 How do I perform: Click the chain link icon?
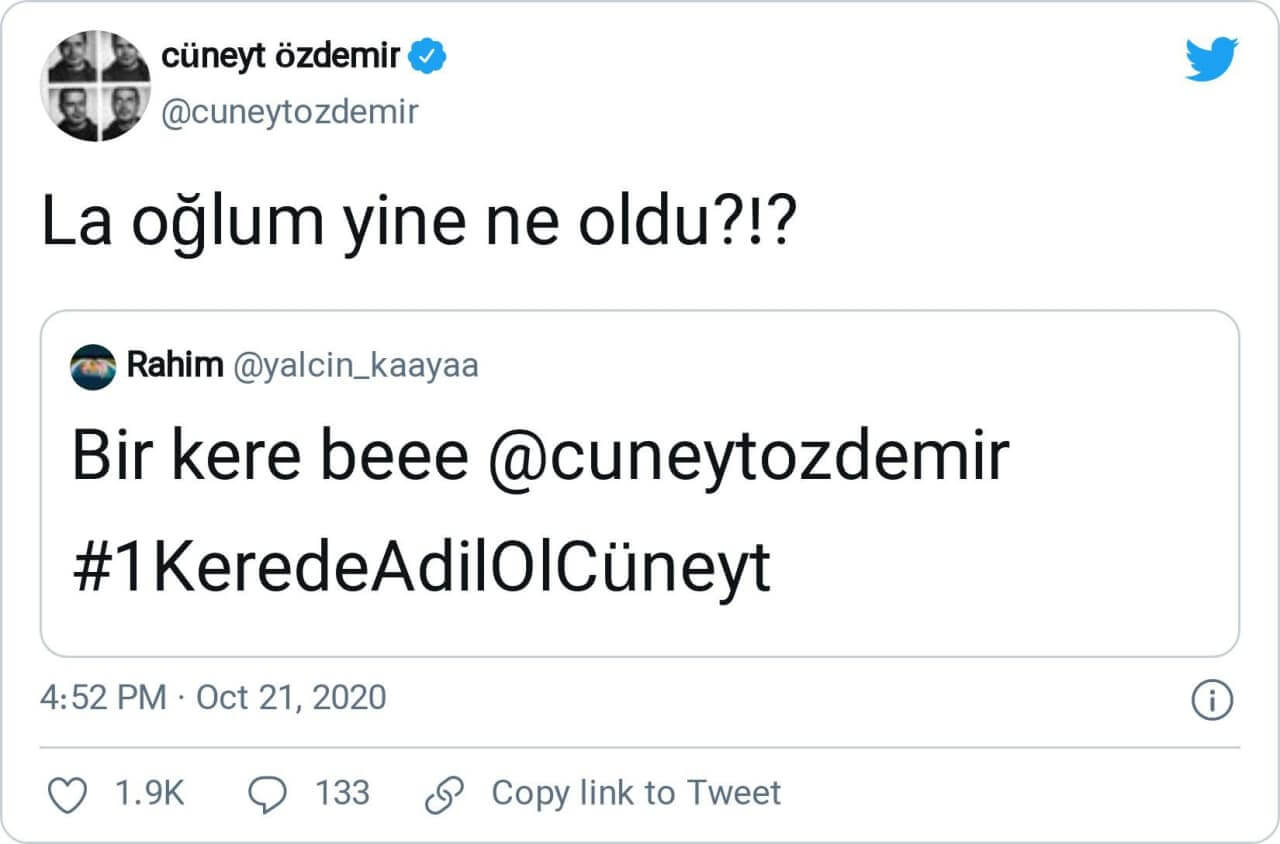(444, 794)
